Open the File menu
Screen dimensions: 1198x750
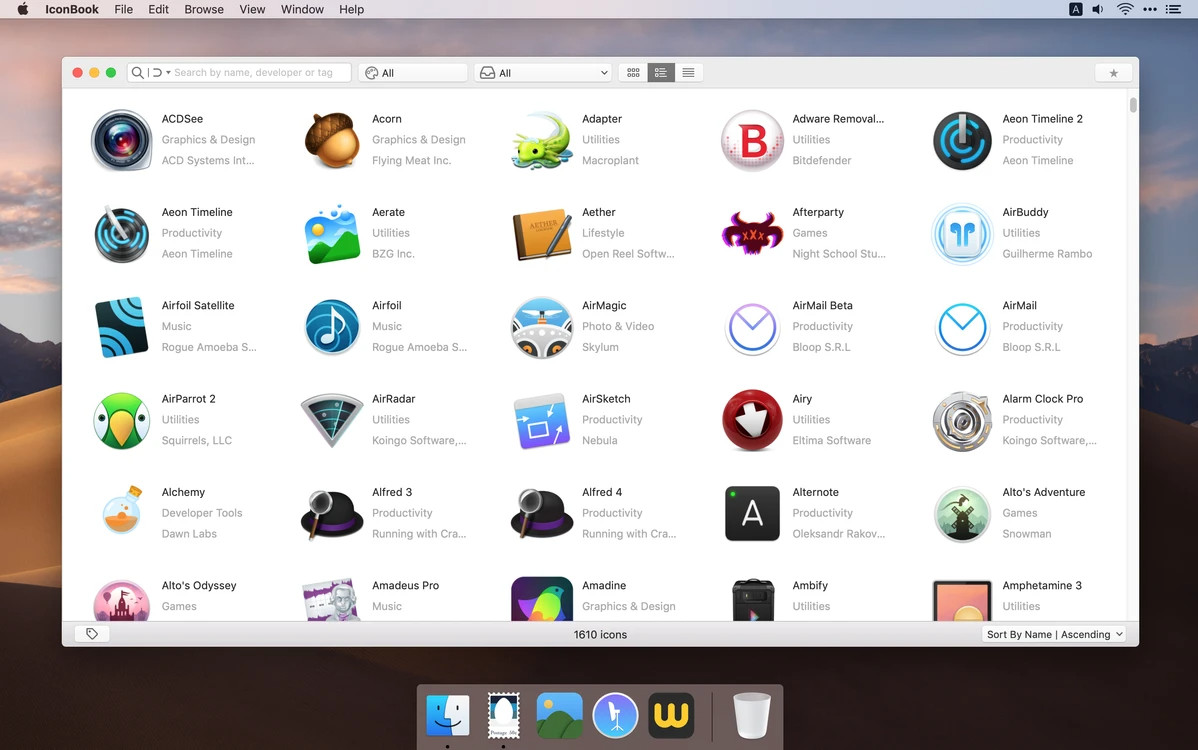point(123,9)
